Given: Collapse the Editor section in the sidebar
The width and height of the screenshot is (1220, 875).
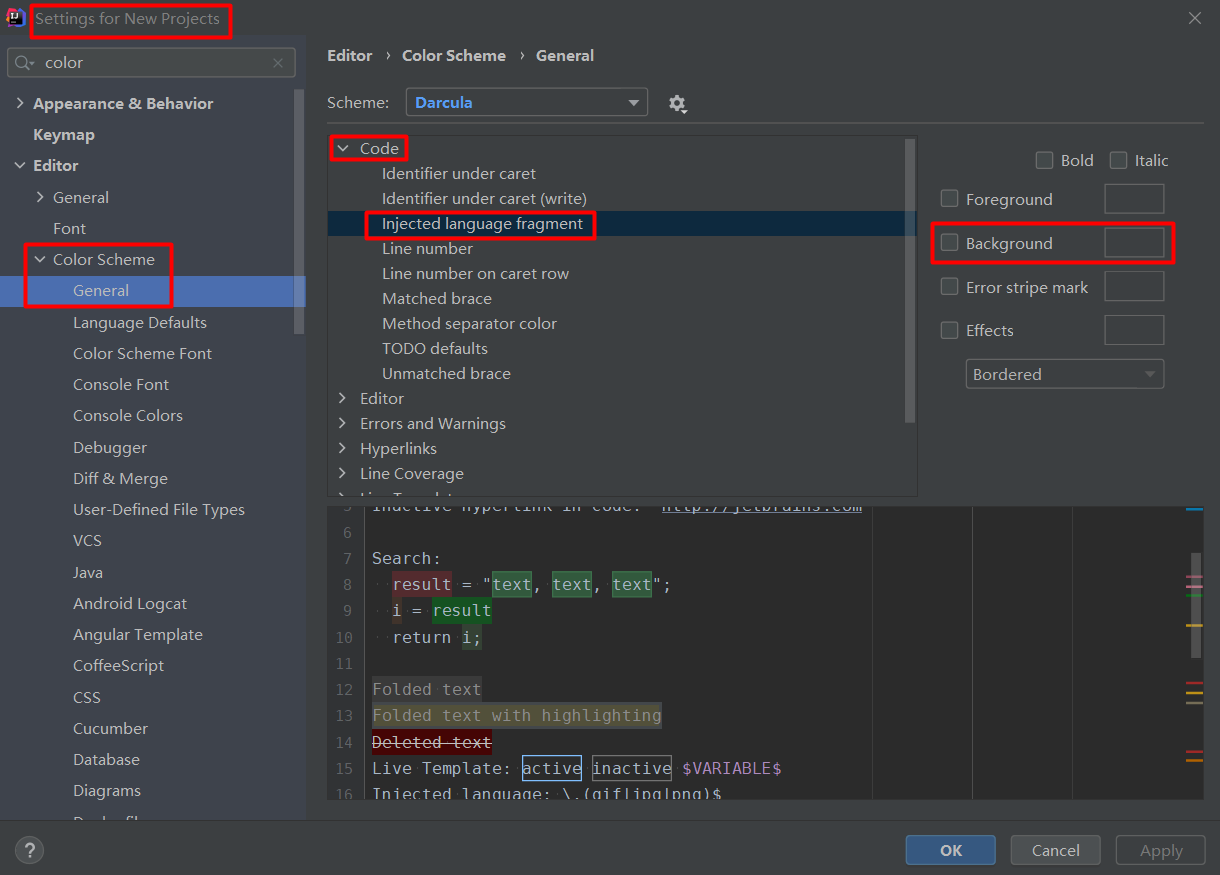Looking at the screenshot, I should pos(20,165).
